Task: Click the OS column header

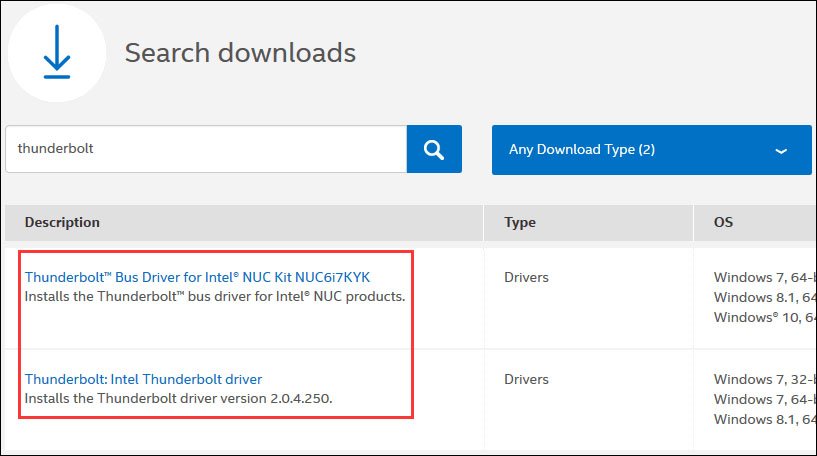Action: (723, 222)
